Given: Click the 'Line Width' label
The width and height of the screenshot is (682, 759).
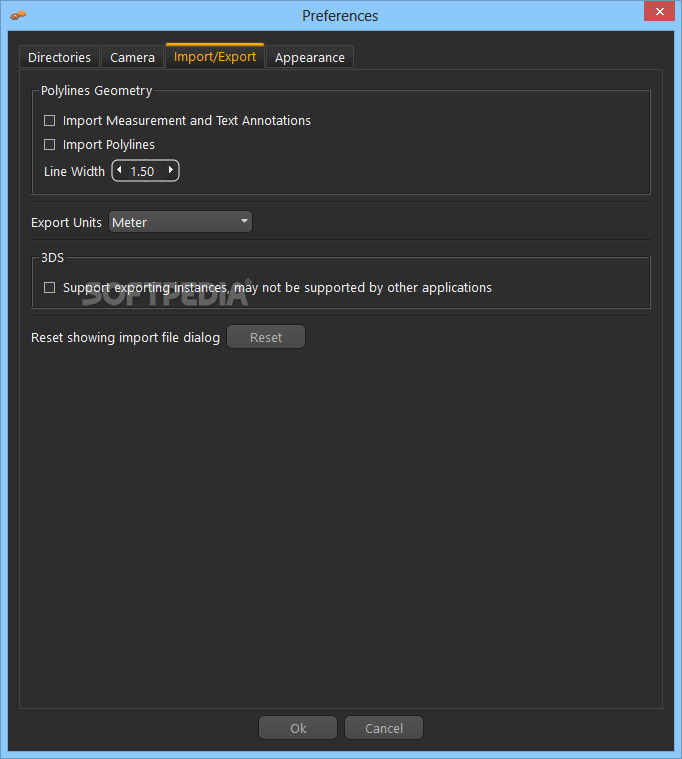Looking at the screenshot, I should pos(74,171).
